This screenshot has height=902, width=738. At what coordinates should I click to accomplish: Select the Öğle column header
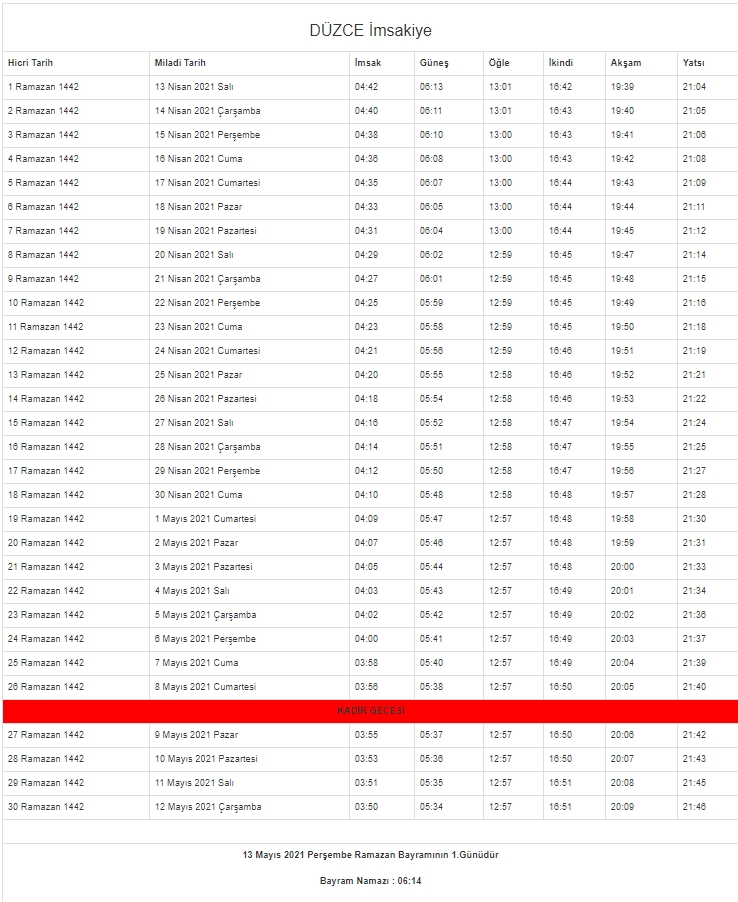tap(499, 63)
